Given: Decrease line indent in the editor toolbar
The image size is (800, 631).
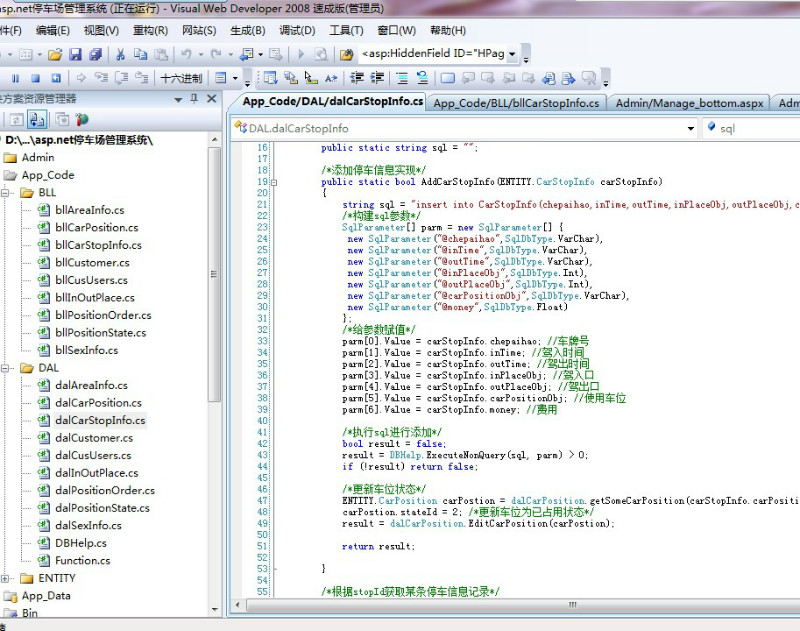Looking at the screenshot, I should (x=357, y=78).
